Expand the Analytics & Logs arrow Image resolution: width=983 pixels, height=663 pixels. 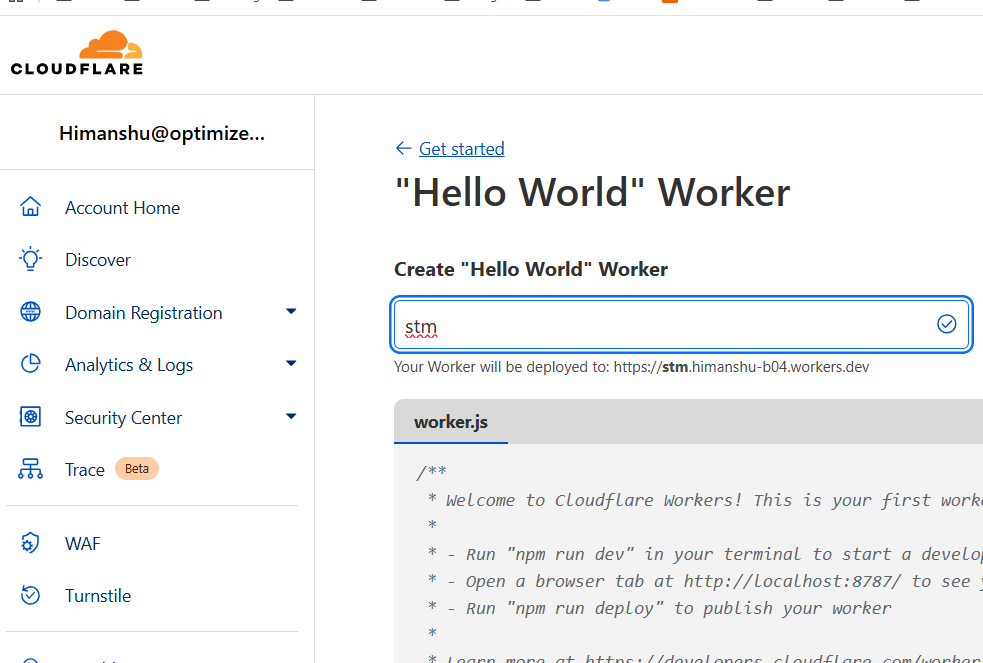(291, 363)
